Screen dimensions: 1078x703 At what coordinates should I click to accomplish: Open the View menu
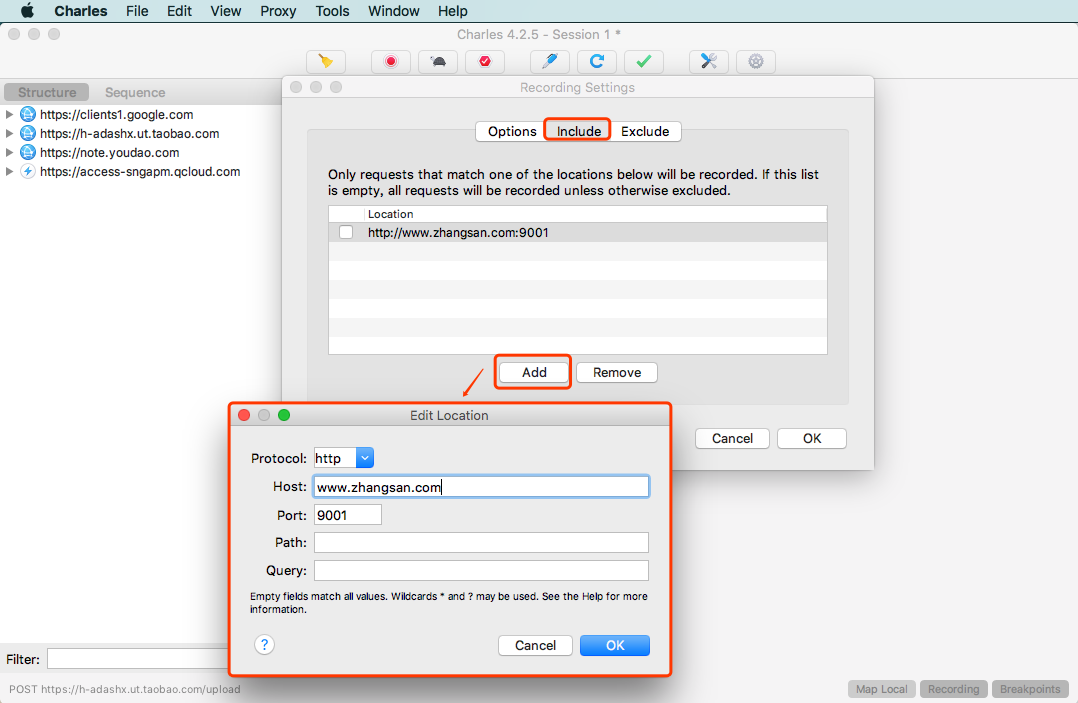(x=226, y=11)
